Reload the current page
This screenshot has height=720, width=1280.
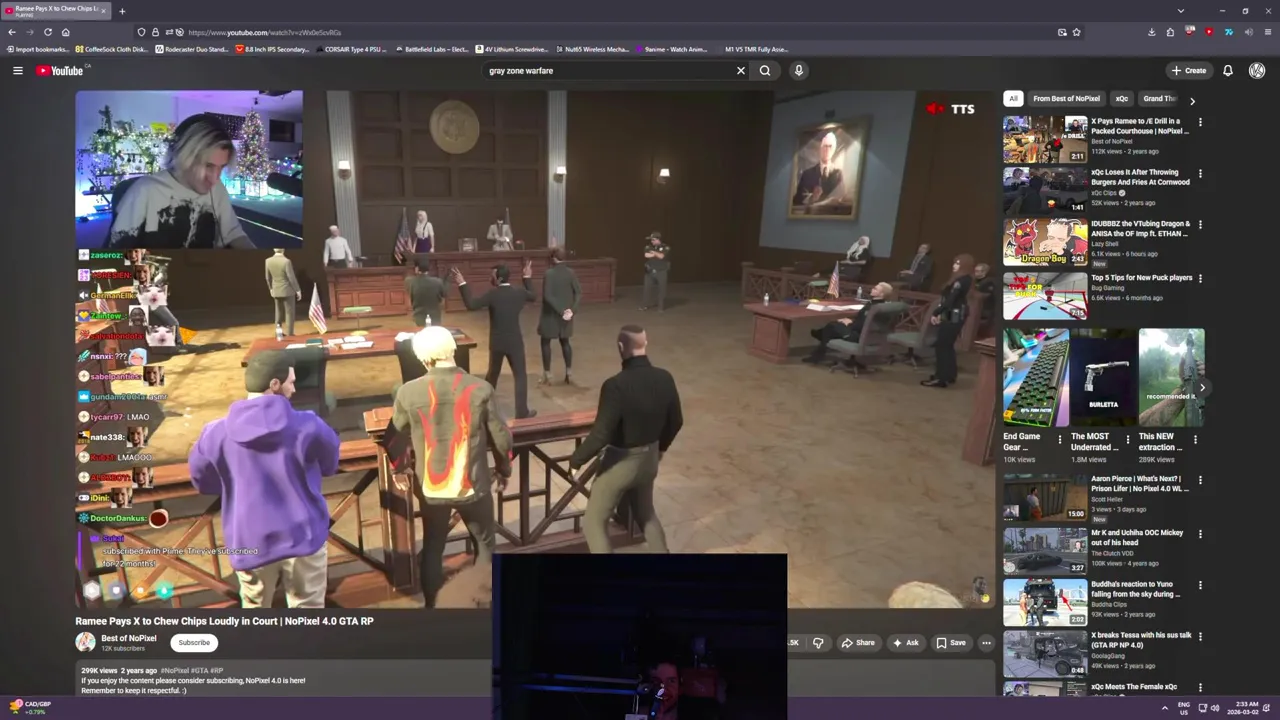(x=47, y=32)
